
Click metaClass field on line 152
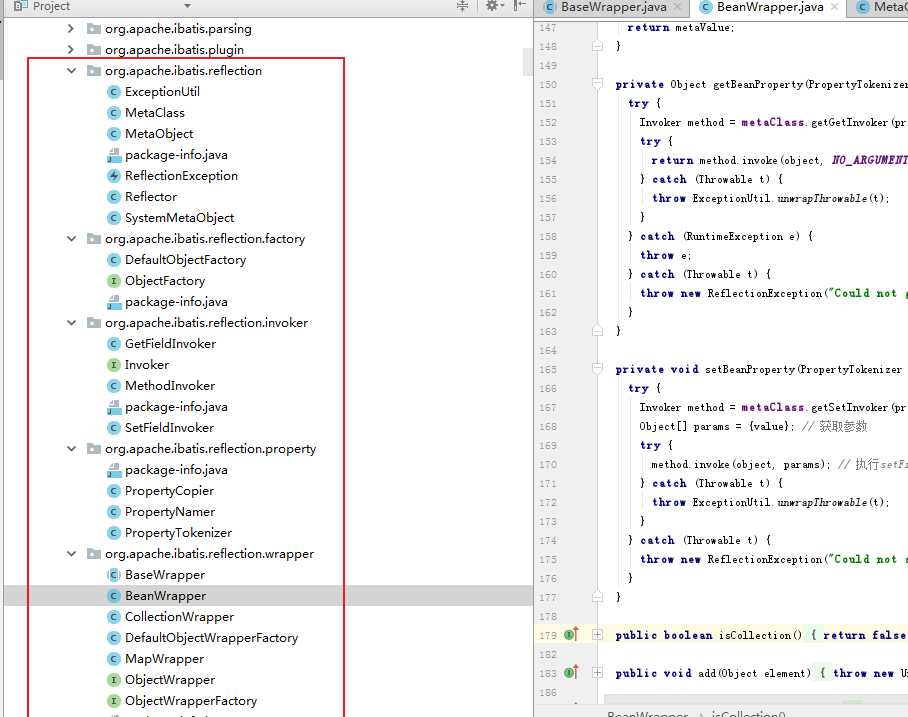pos(772,122)
